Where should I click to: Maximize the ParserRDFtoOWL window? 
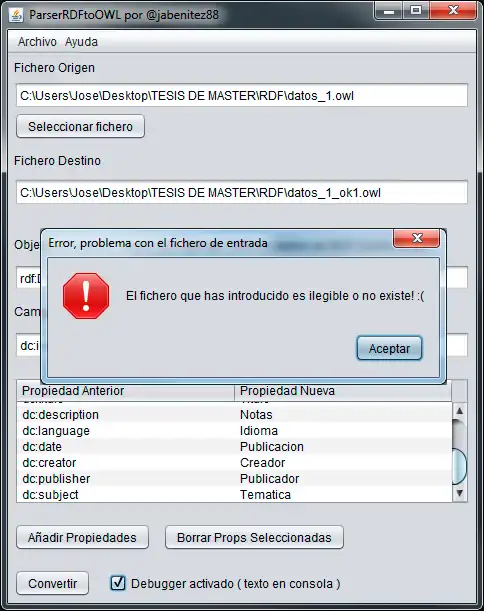[x=415, y=10]
